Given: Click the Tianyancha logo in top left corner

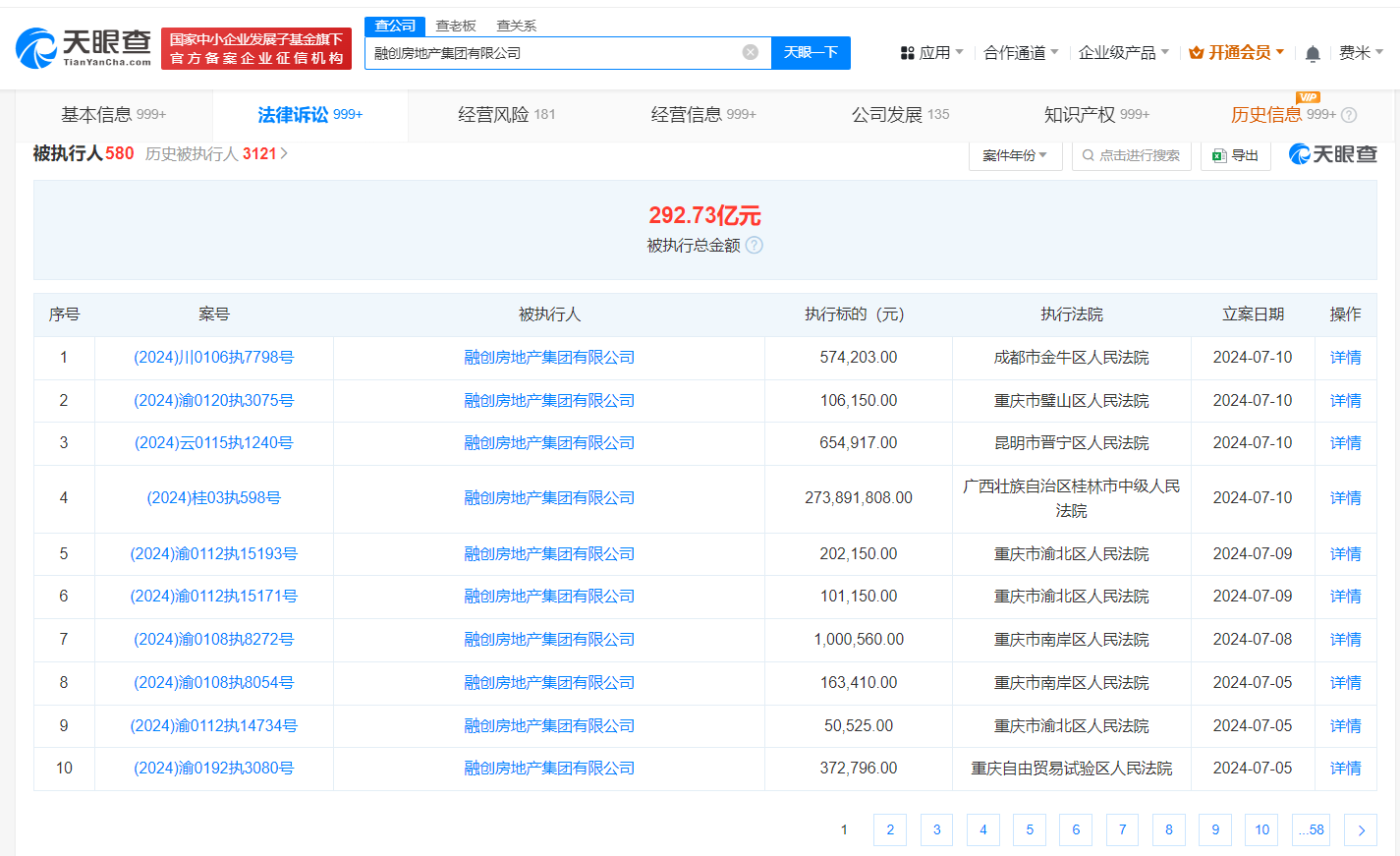Looking at the screenshot, I should point(82,46).
